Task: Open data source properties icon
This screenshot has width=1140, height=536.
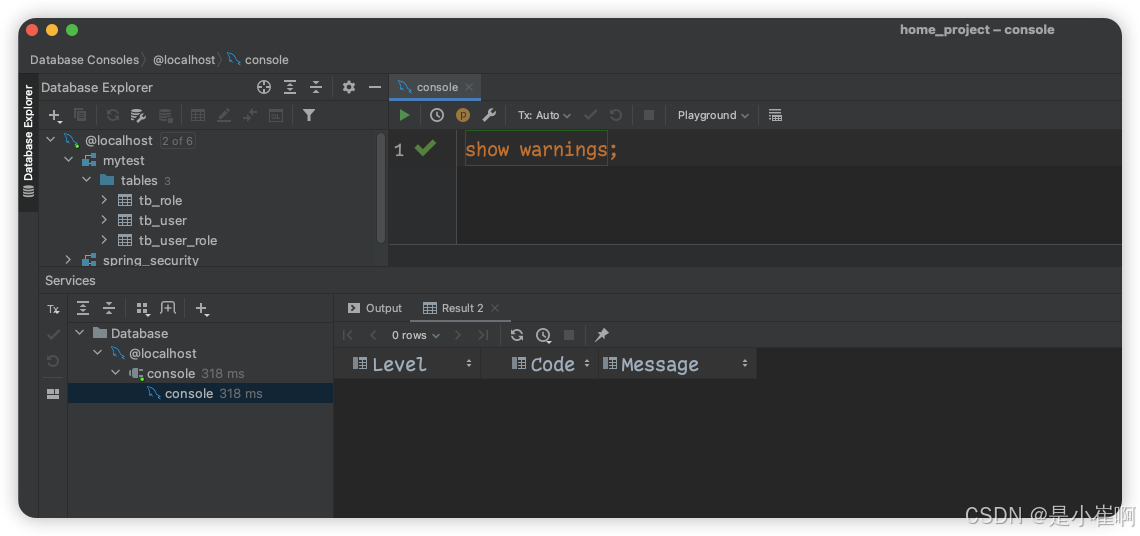Action: point(138,115)
